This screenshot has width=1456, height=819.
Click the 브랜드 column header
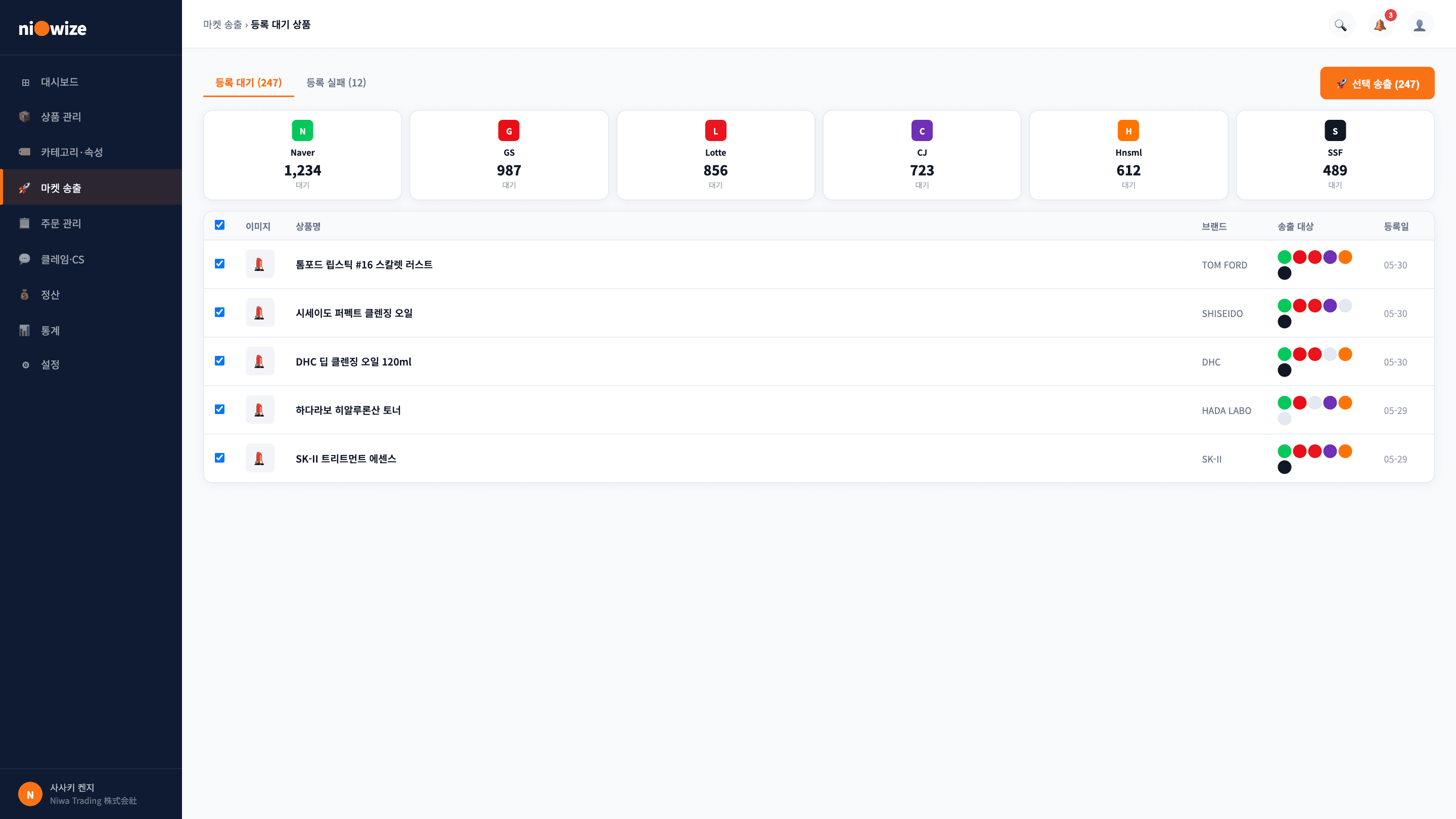pos(1214,226)
